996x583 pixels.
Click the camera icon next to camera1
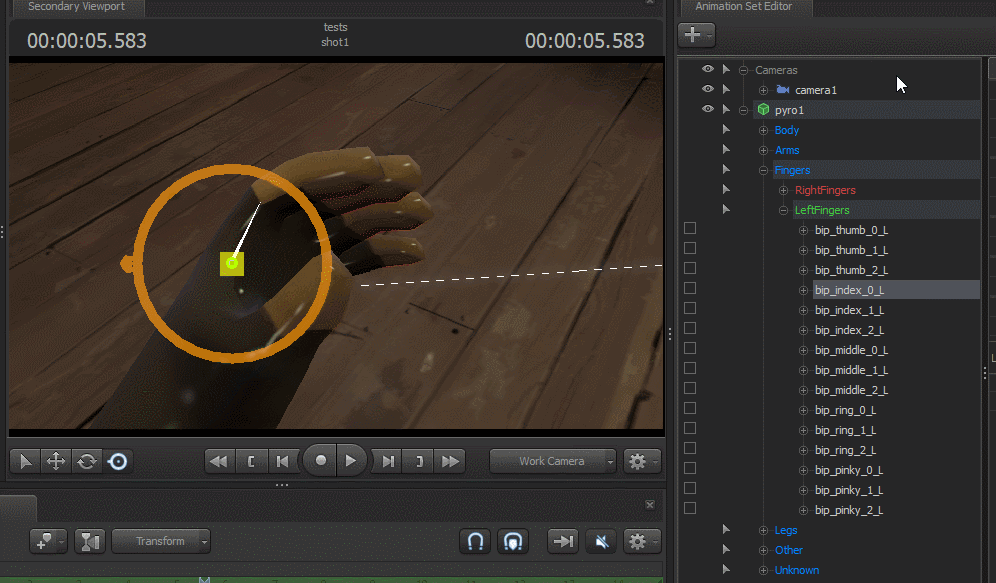(783, 90)
